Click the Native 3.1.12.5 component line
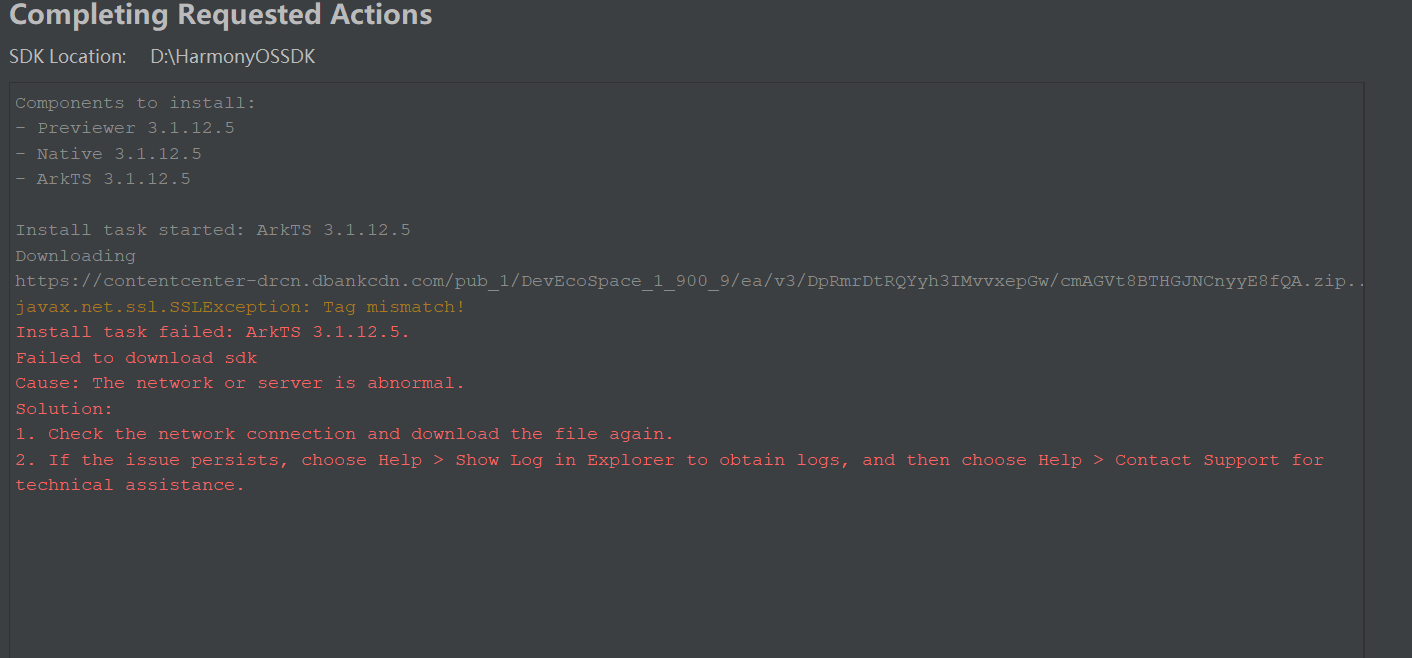Screen dimensions: 1412x658 pyautogui.click(x=108, y=154)
